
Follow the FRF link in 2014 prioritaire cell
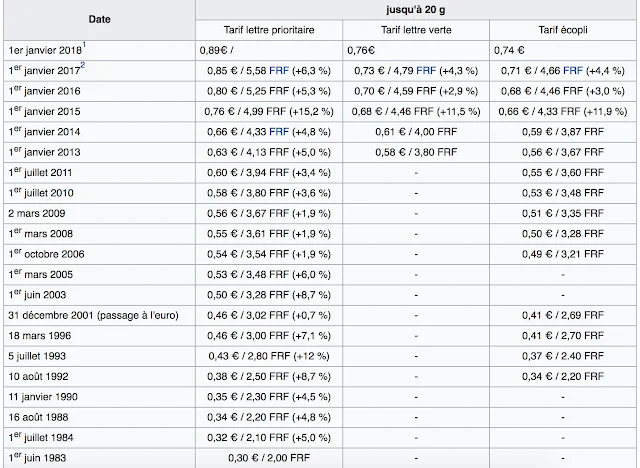[279, 132]
